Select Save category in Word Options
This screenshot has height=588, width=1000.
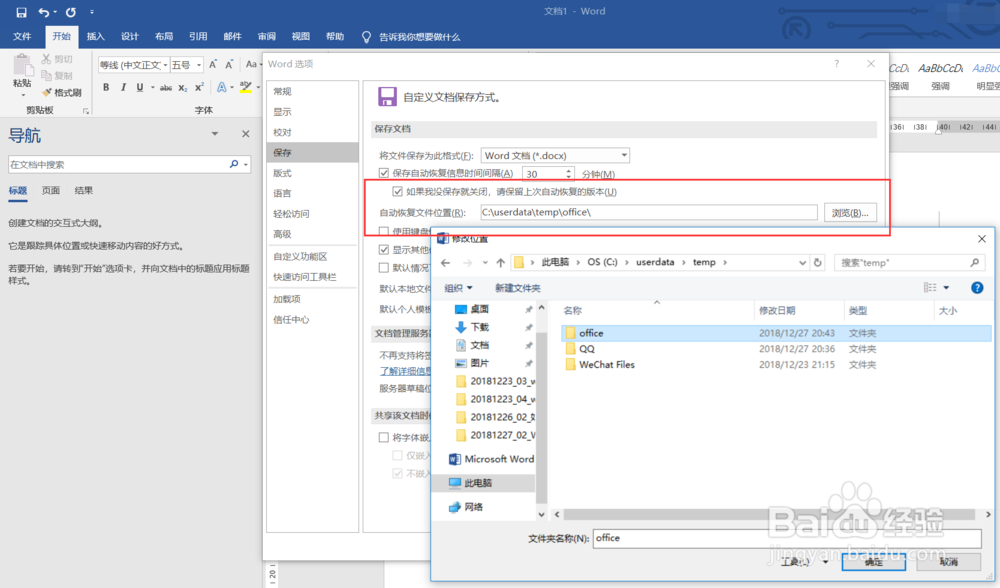coord(312,152)
